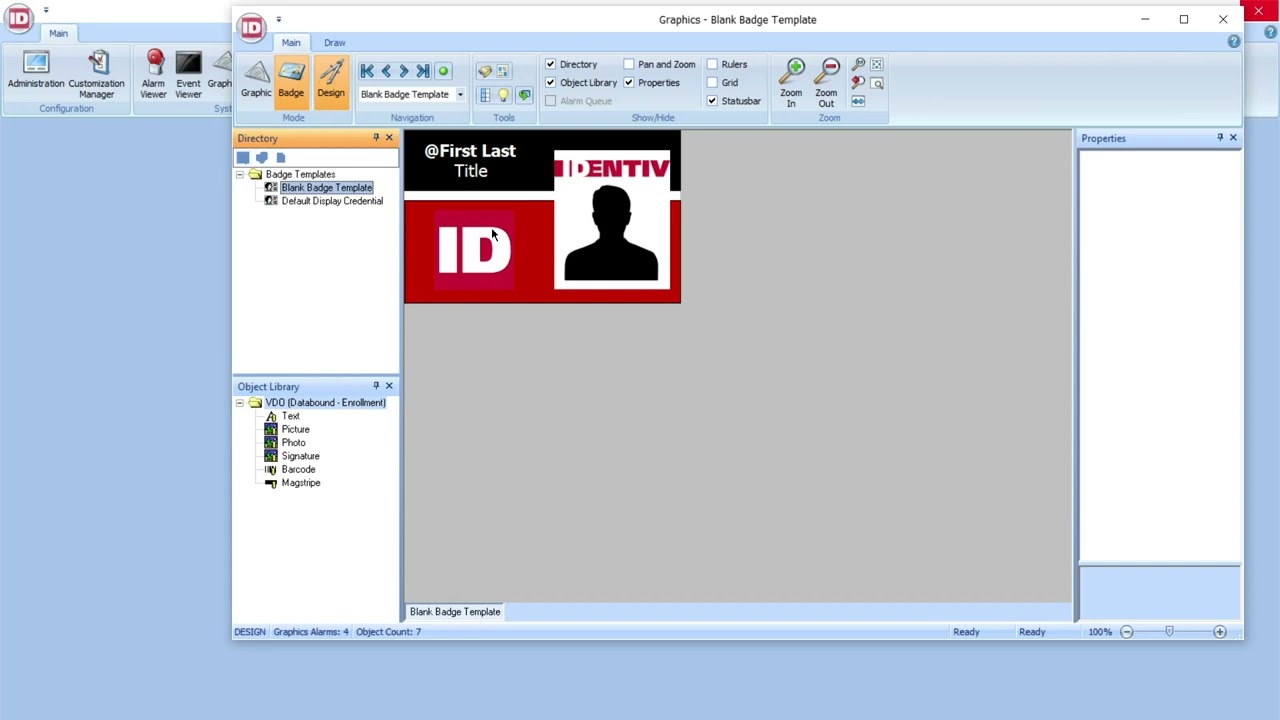The width and height of the screenshot is (1280, 720).
Task: Click Graphics Alarms: 4 status entry
Action: click(311, 632)
